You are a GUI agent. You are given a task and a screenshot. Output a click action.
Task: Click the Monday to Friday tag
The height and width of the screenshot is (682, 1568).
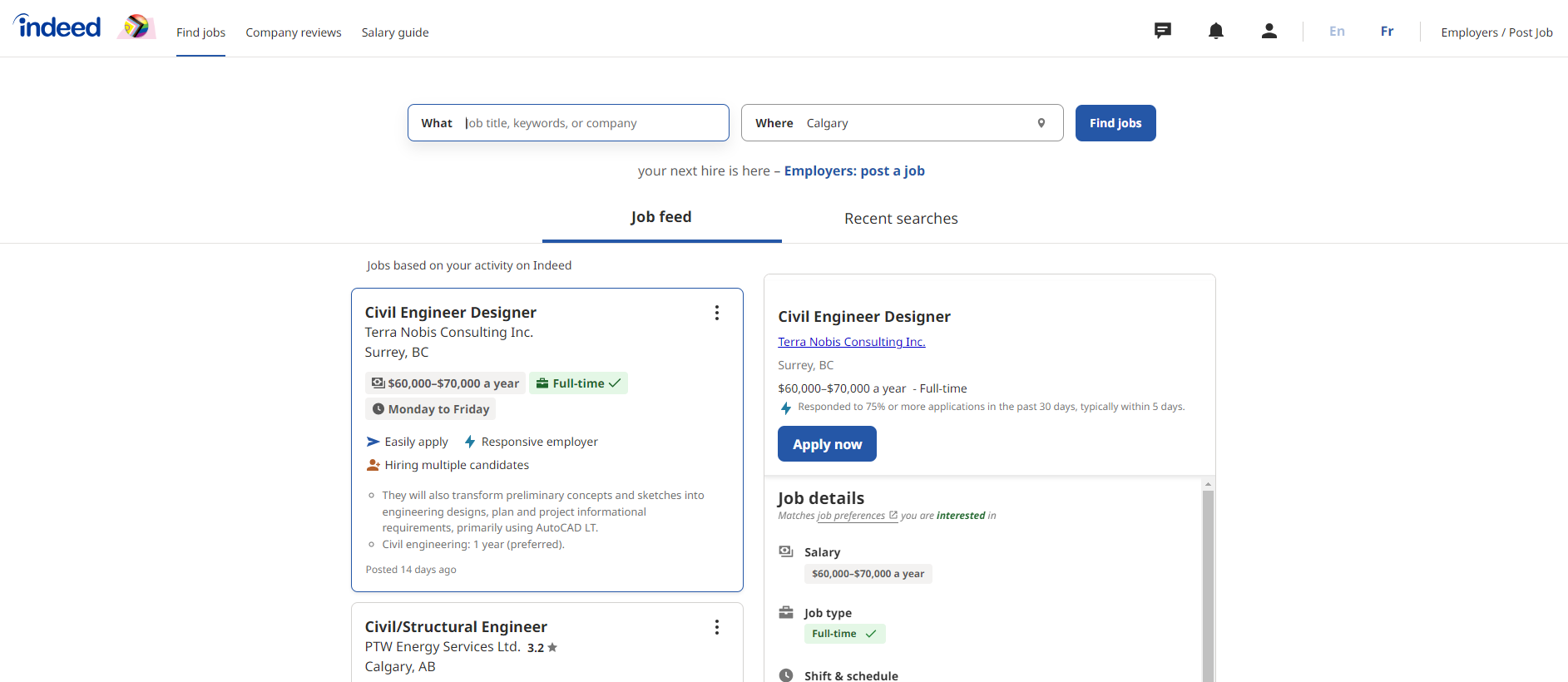[430, 409]
